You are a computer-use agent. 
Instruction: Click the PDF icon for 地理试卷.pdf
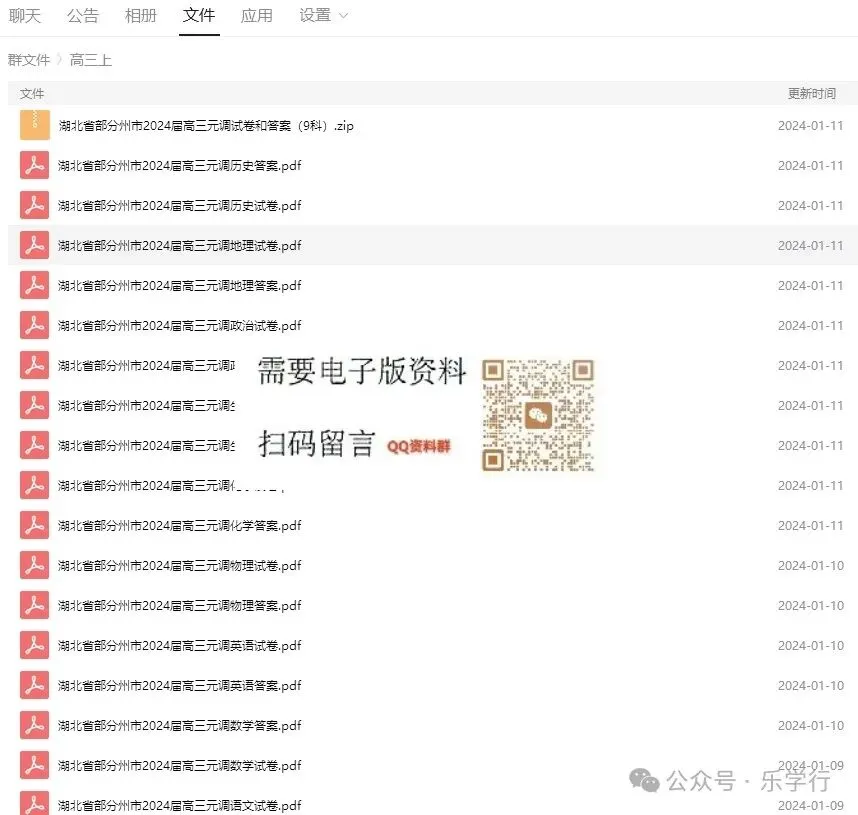(34, 245)
